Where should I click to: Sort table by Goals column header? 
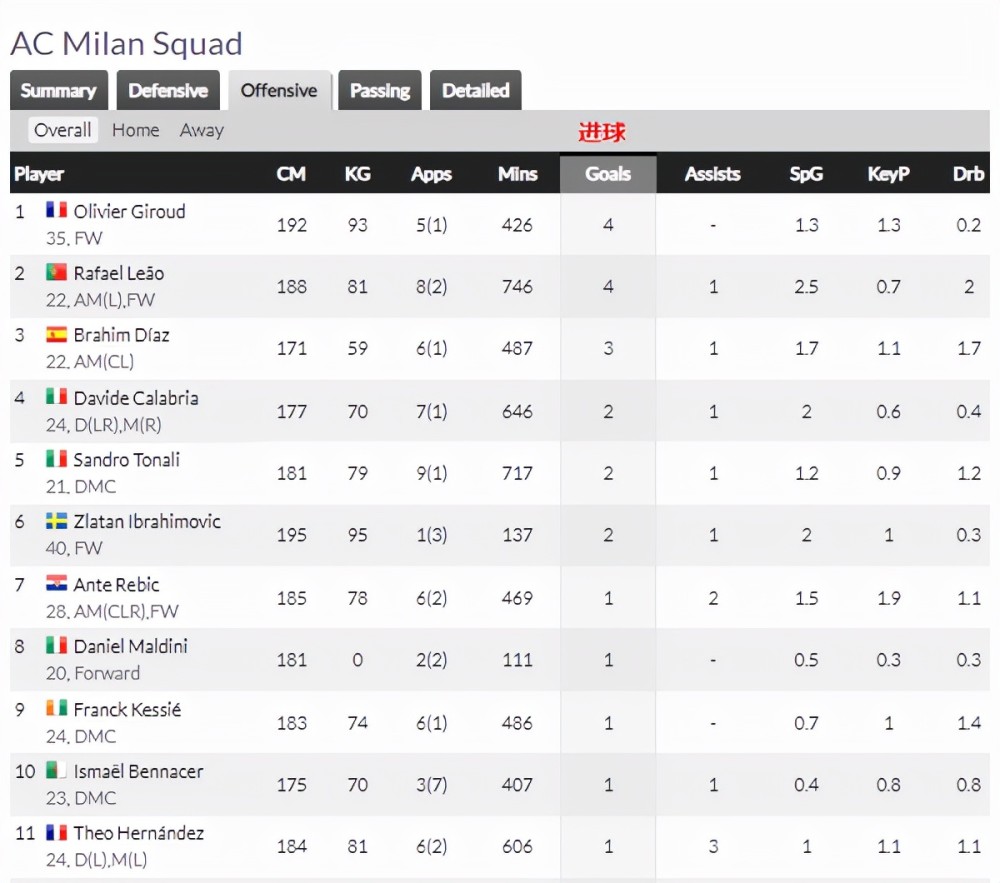[x=608, y=173]
